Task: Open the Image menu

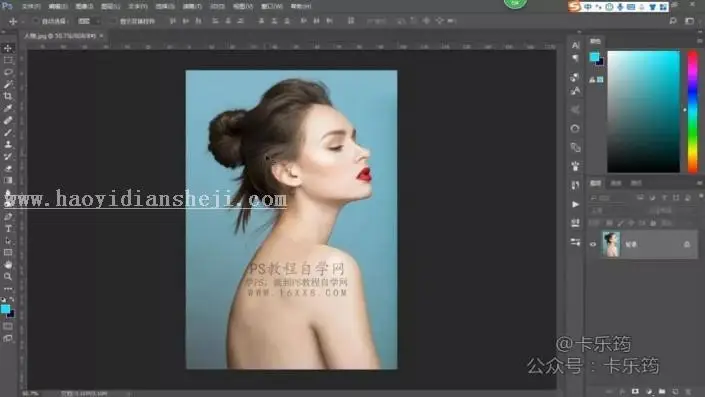Action: [x=84, y=7]
